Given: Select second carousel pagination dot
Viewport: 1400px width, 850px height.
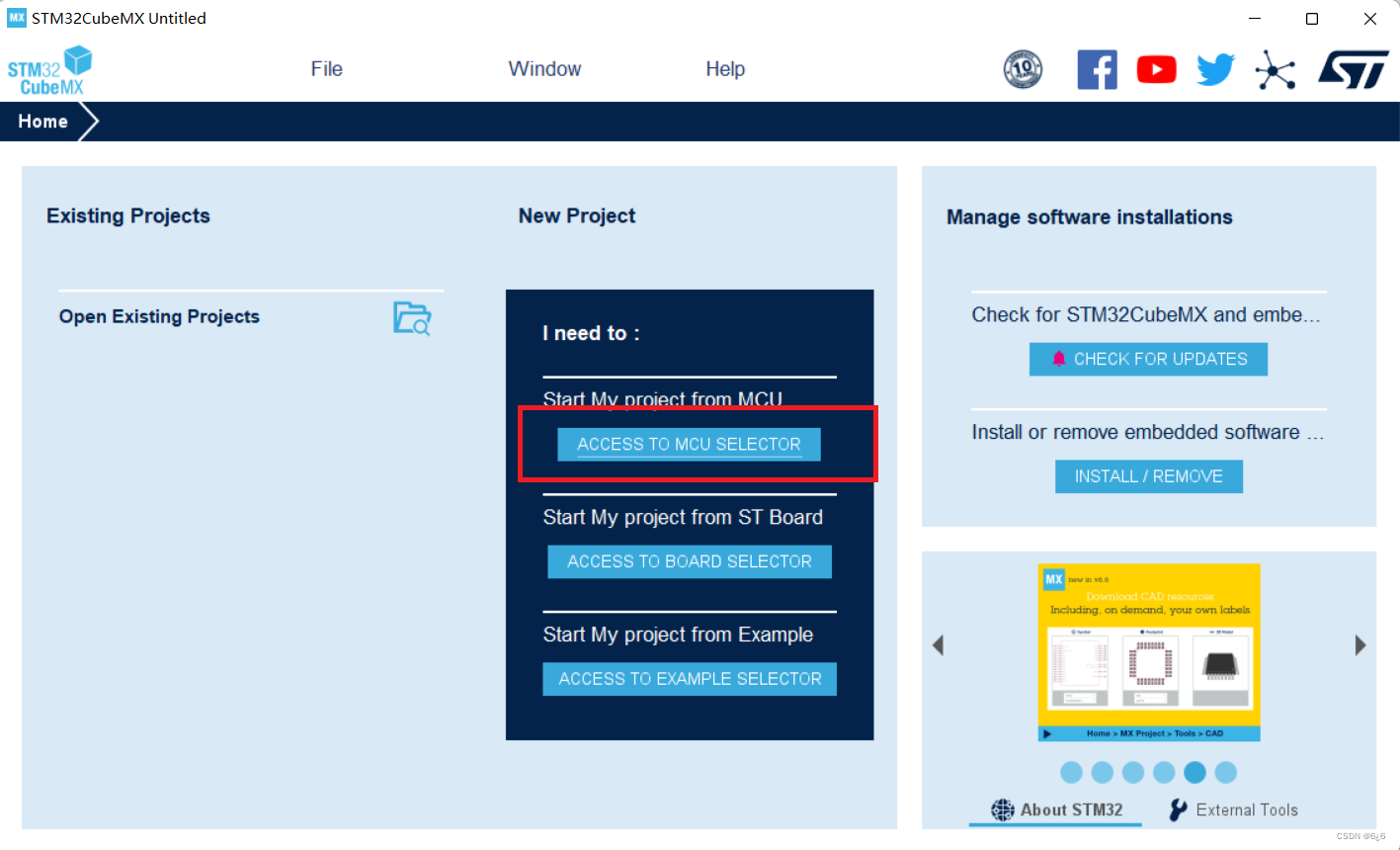Looking at the screenshot, I should (x=1103, y=773).
